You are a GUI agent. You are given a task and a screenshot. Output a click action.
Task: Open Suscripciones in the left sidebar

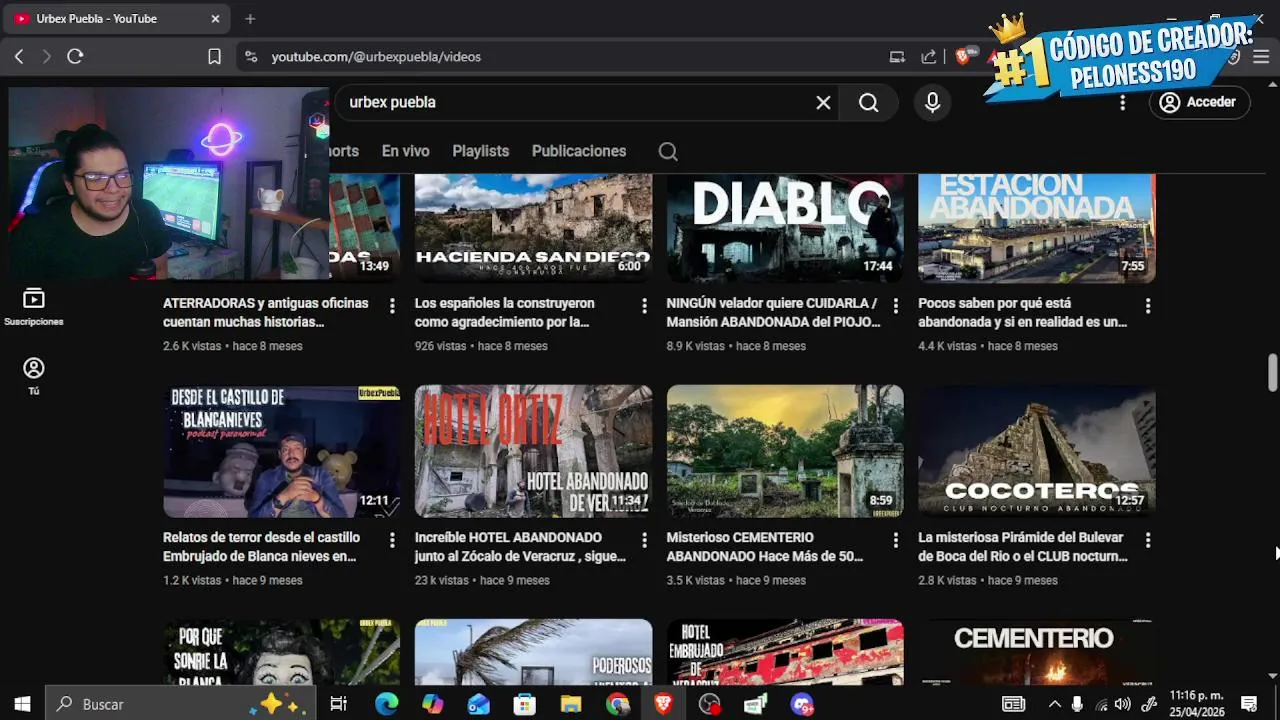34,307
